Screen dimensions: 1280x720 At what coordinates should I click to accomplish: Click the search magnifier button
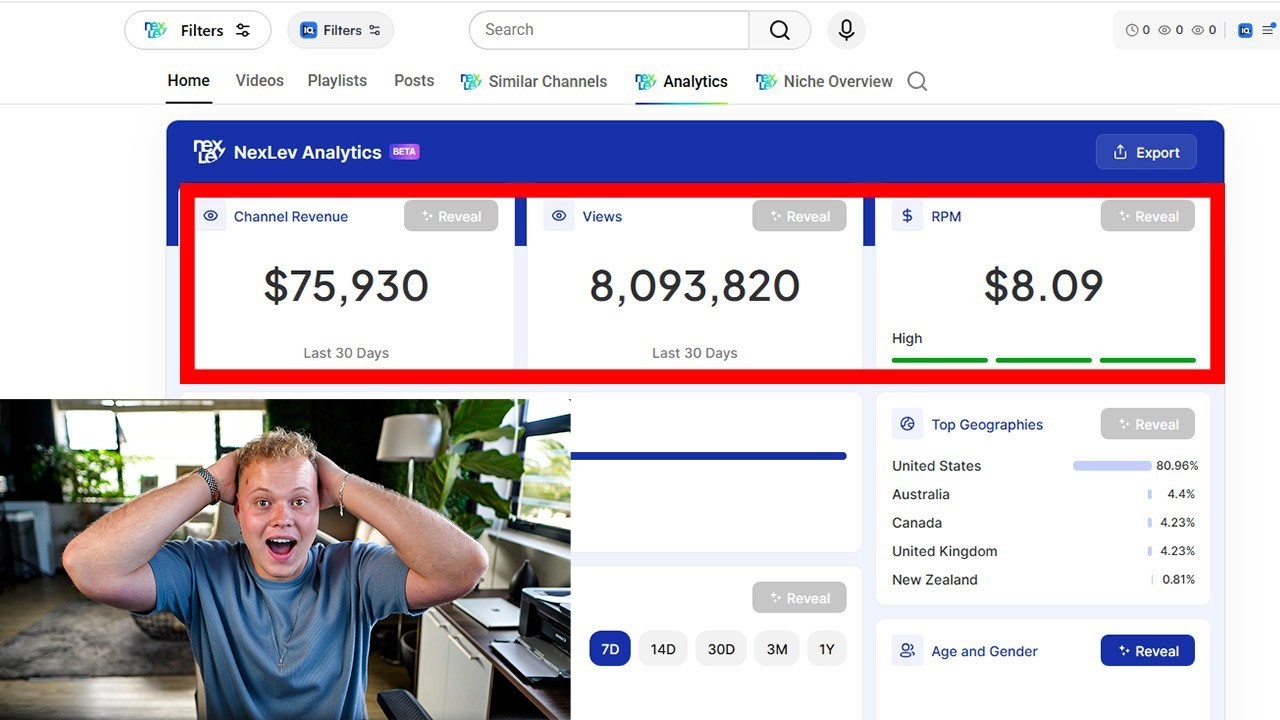tap(780, 30)
